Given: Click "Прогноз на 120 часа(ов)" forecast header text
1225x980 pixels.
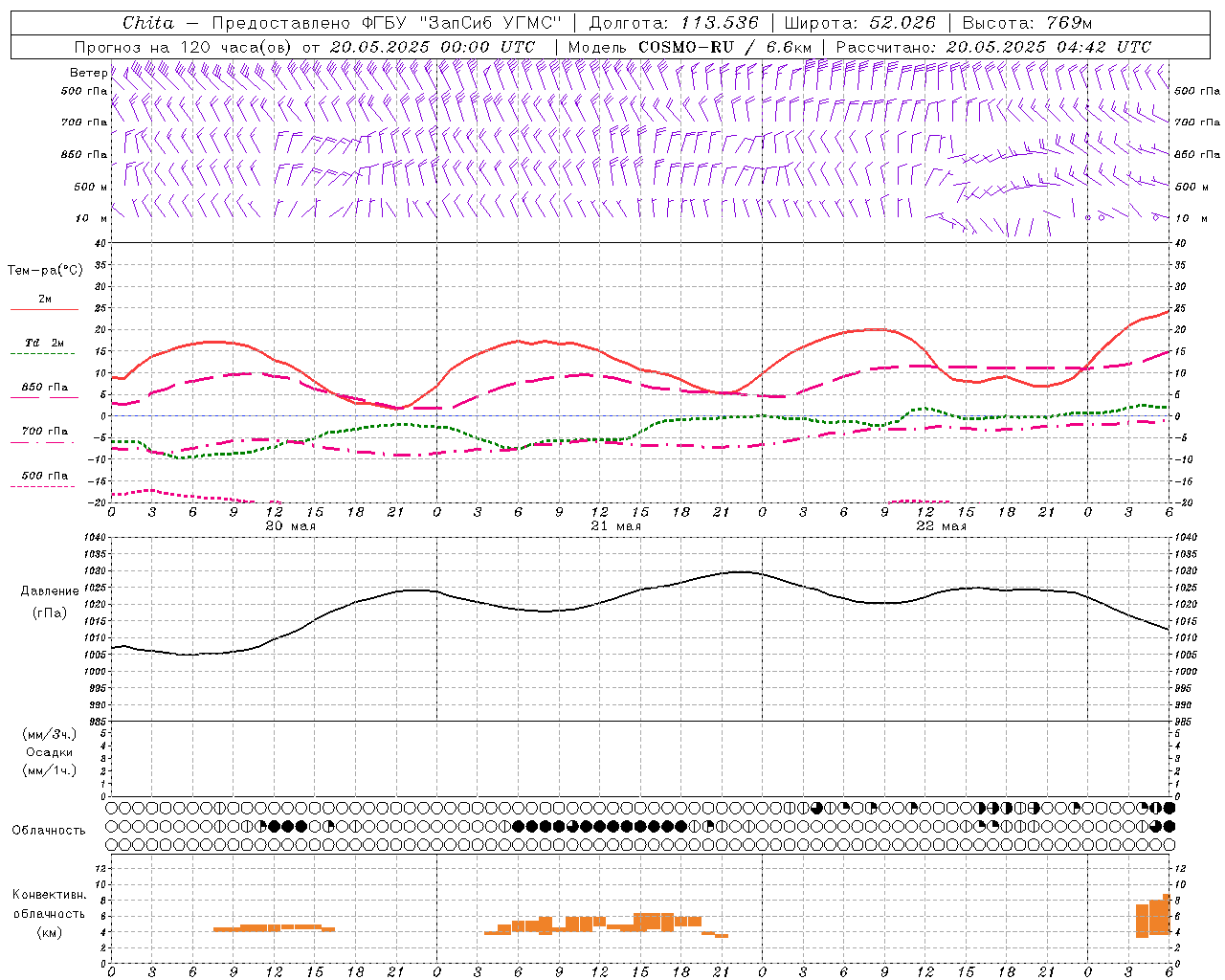Looking at the screenshot, I should coord(184,46).
